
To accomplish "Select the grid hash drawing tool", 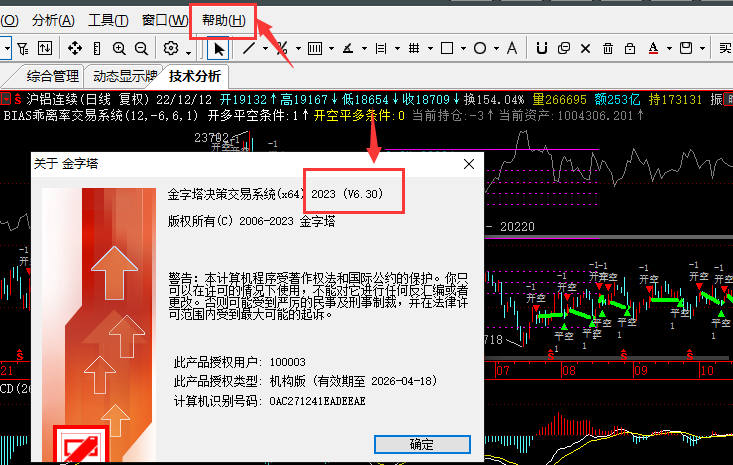I will pos(414,48).
